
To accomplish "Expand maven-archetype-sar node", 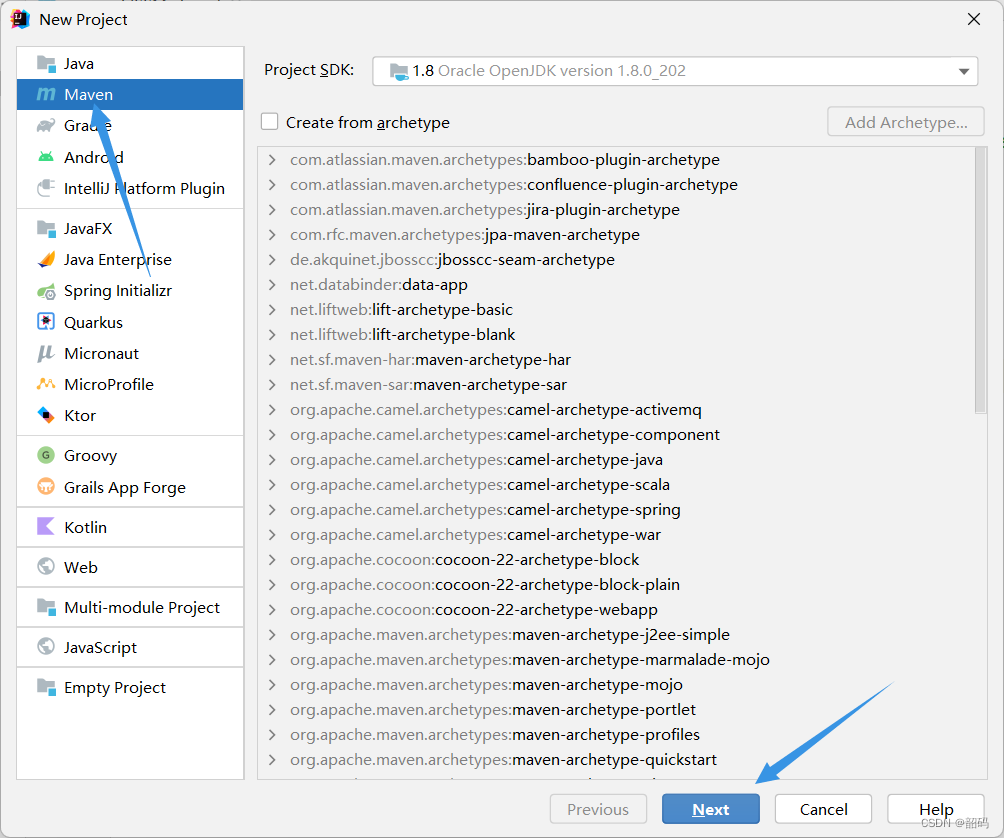I will point(272,385).
